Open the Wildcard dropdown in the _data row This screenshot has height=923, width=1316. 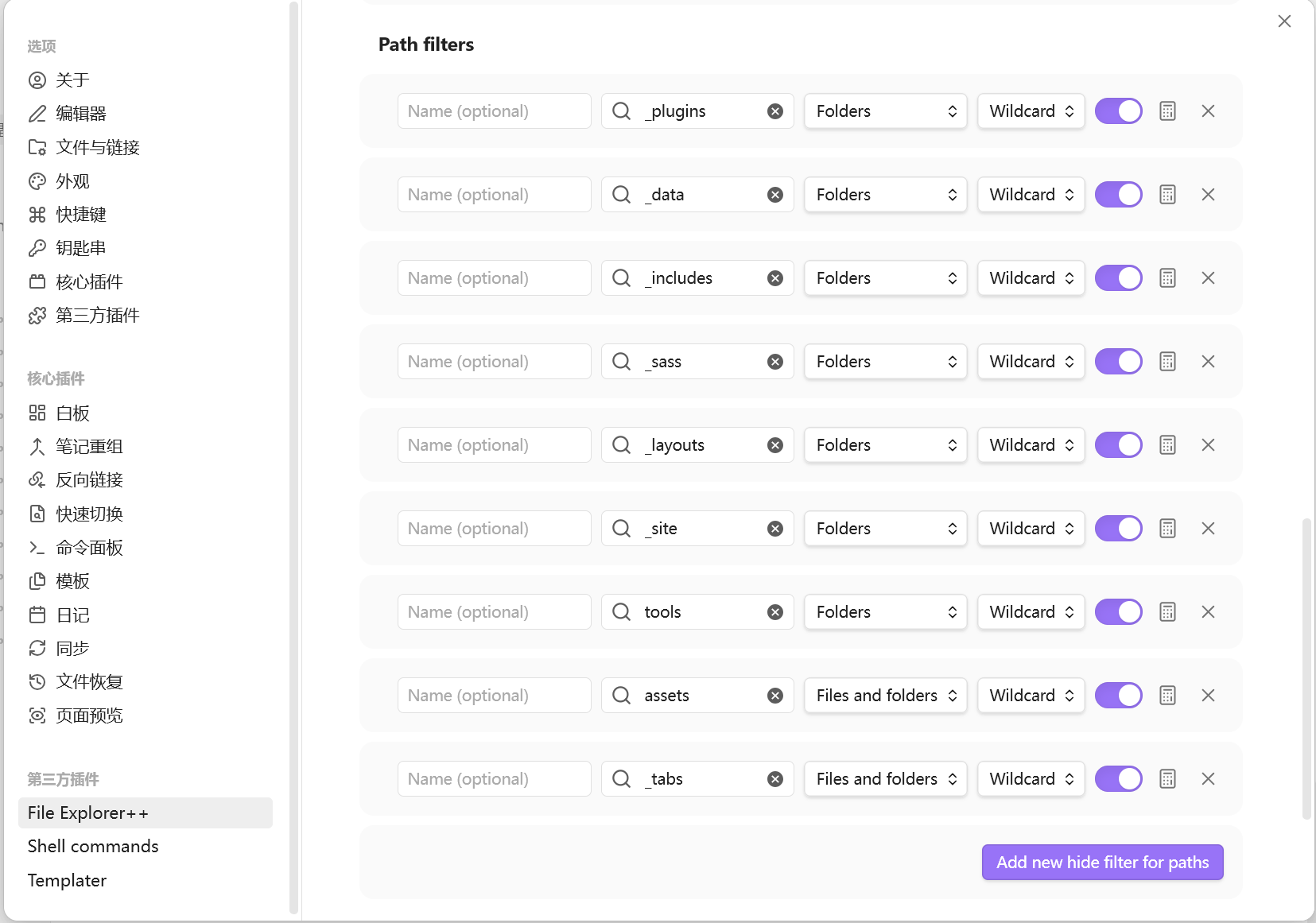[x=1031, y=195]
